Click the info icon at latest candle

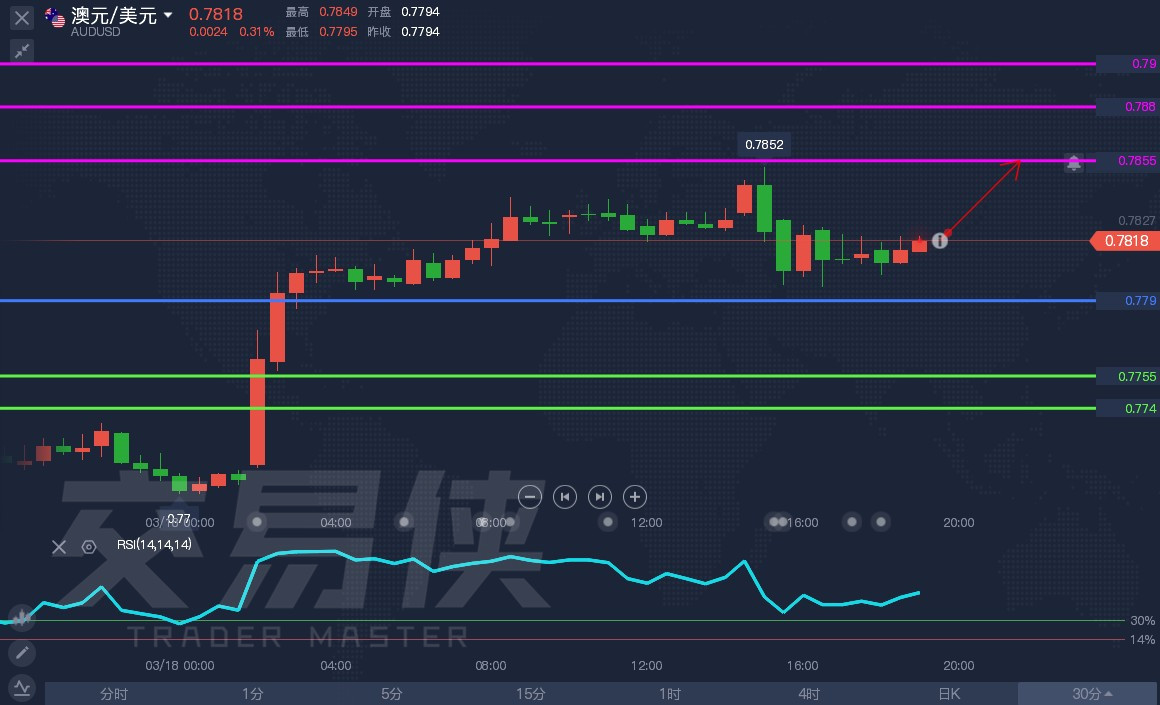[x=940, y=240]
